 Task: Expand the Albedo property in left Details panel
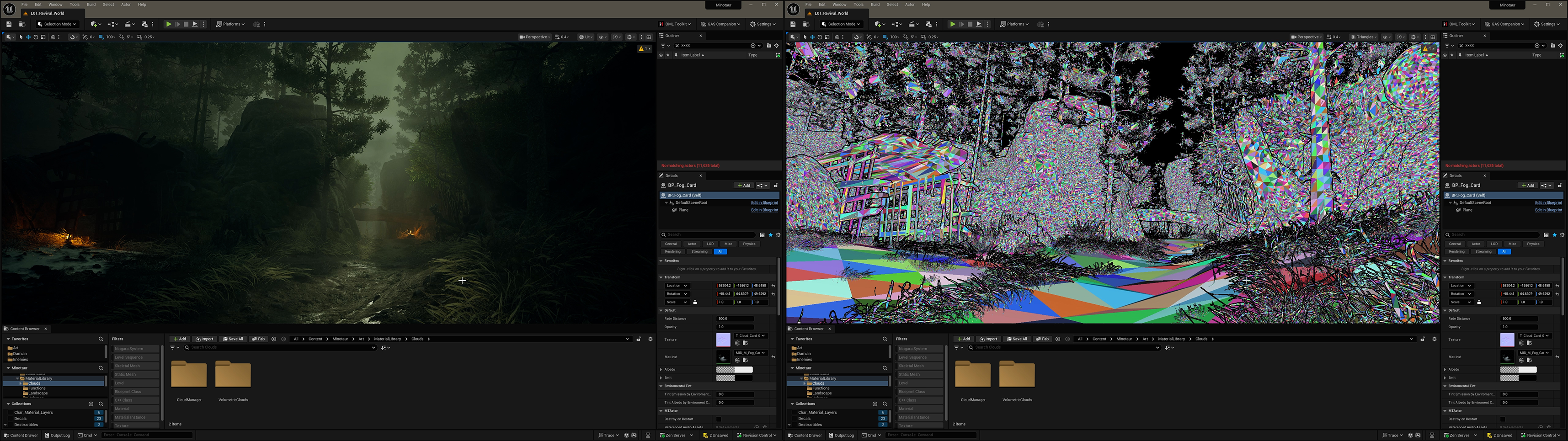tap(661, 369)
